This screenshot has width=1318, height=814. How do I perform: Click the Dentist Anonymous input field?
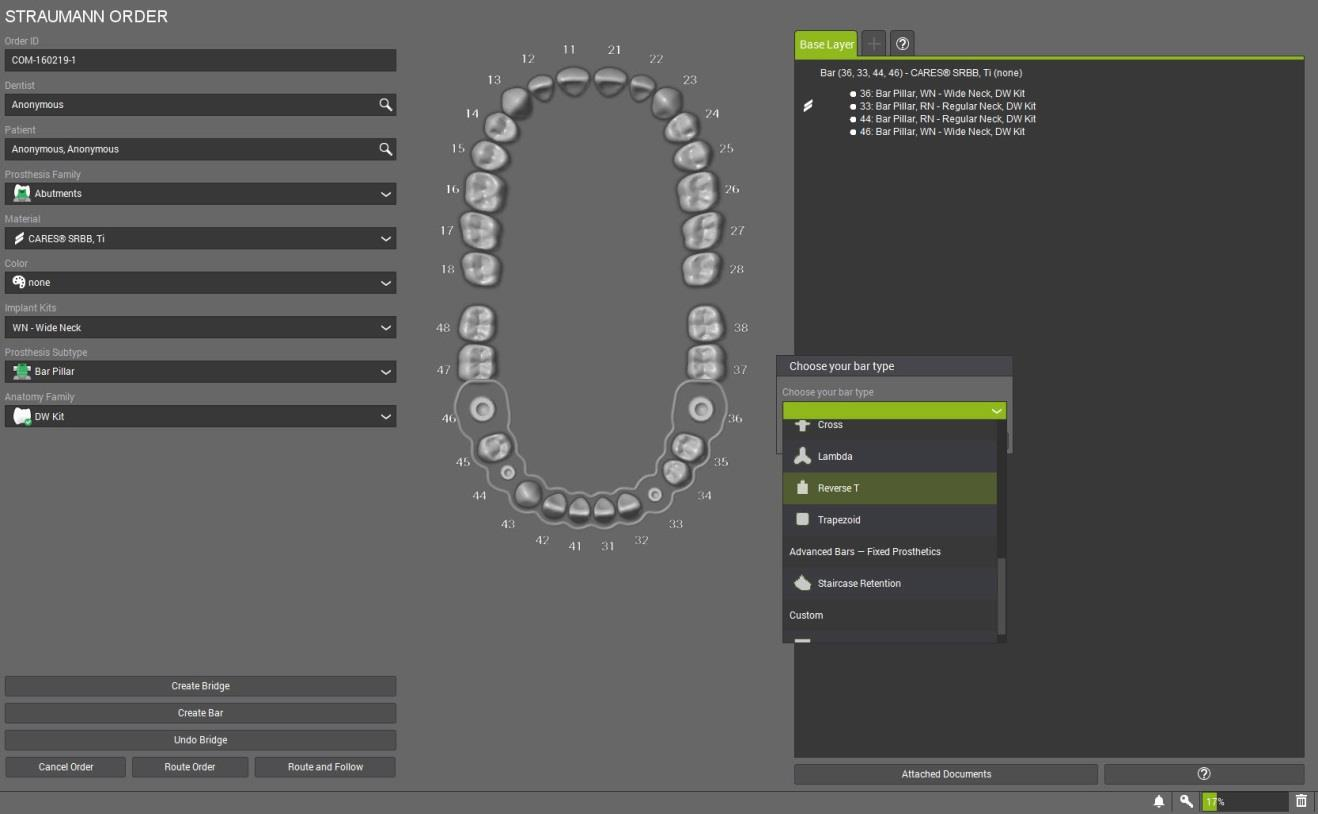click(x=200, y=105)
